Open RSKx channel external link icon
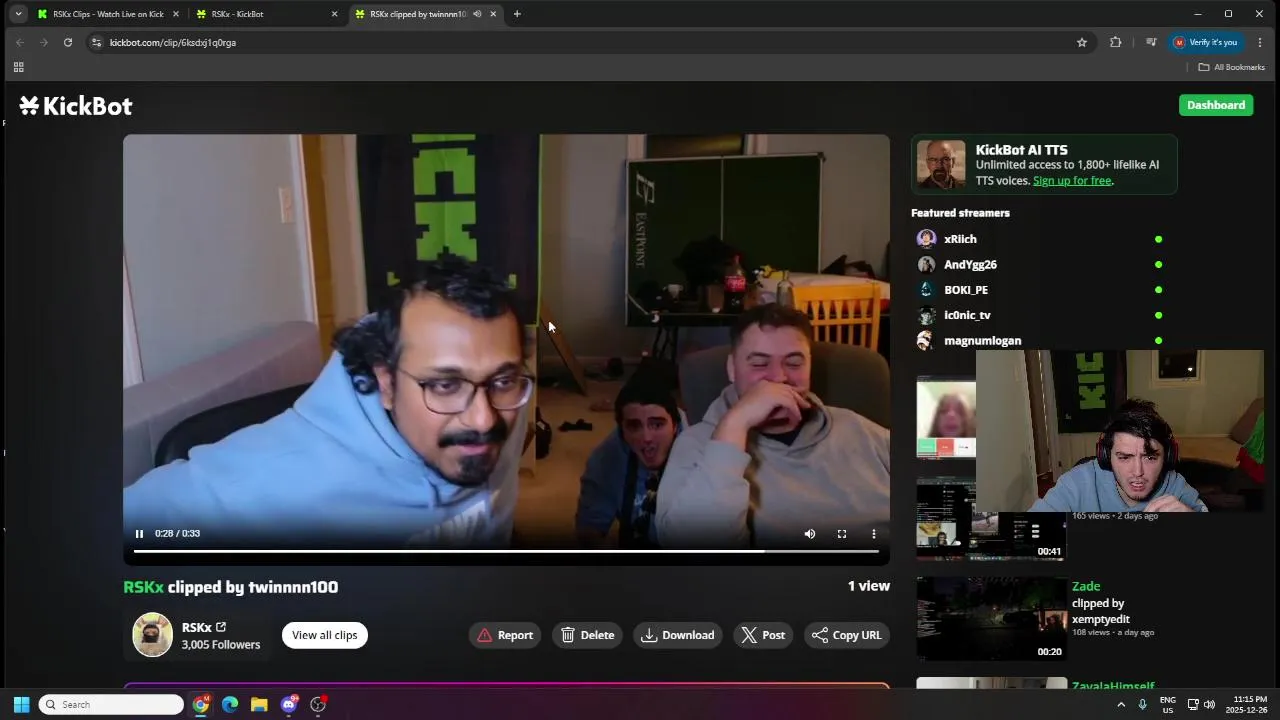The image size is (1280, 720). coord(221,627)
